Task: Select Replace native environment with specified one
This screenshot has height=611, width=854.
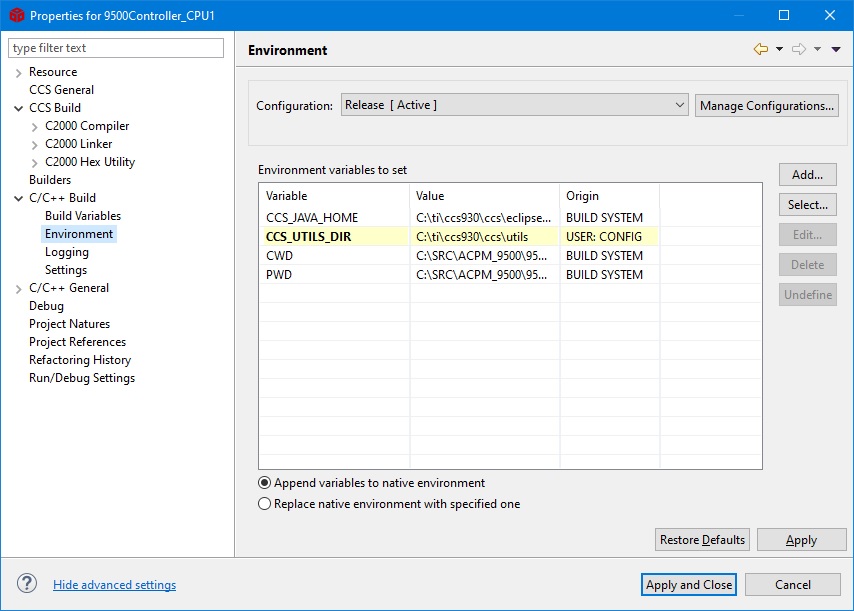Action: point(265,504)
